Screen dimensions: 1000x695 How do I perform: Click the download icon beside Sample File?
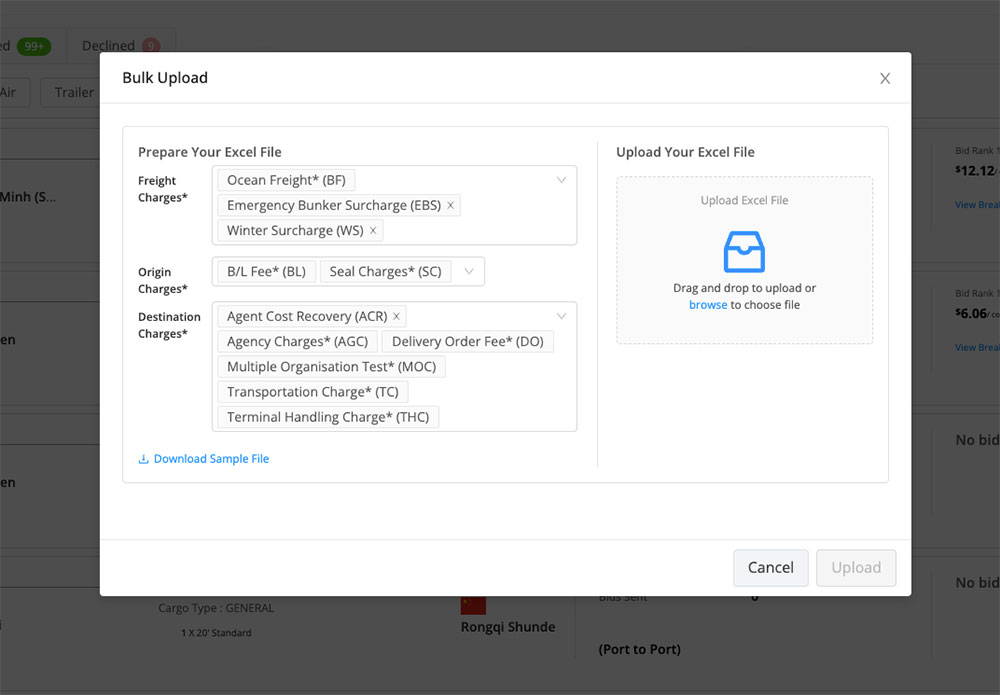click(x=143, y=459)
